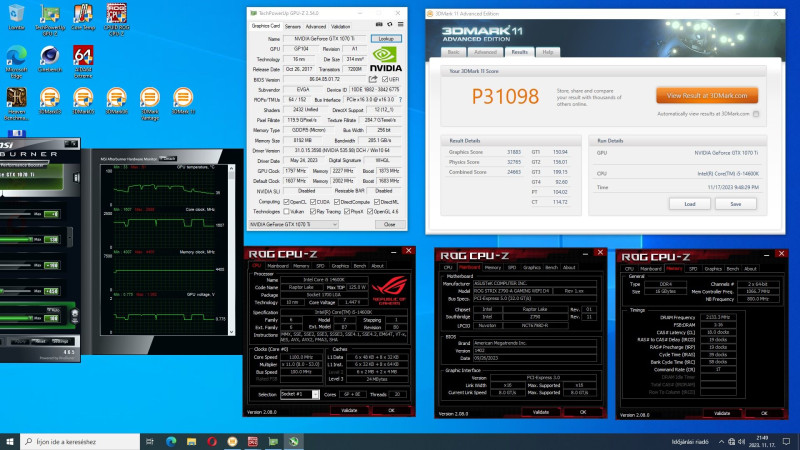Click View Result at 3DMark.com button
The image size is (800, 450).
click(707, 95)
